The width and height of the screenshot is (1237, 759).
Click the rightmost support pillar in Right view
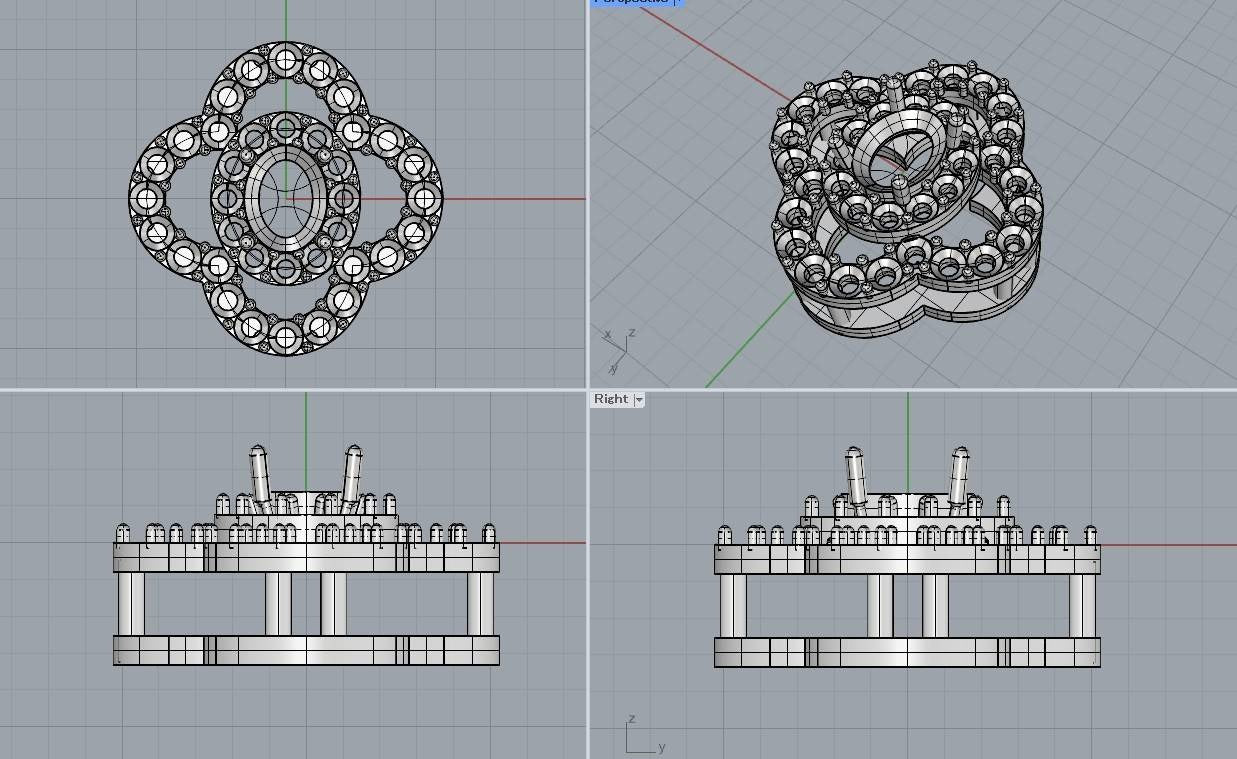coord(1082,604)
